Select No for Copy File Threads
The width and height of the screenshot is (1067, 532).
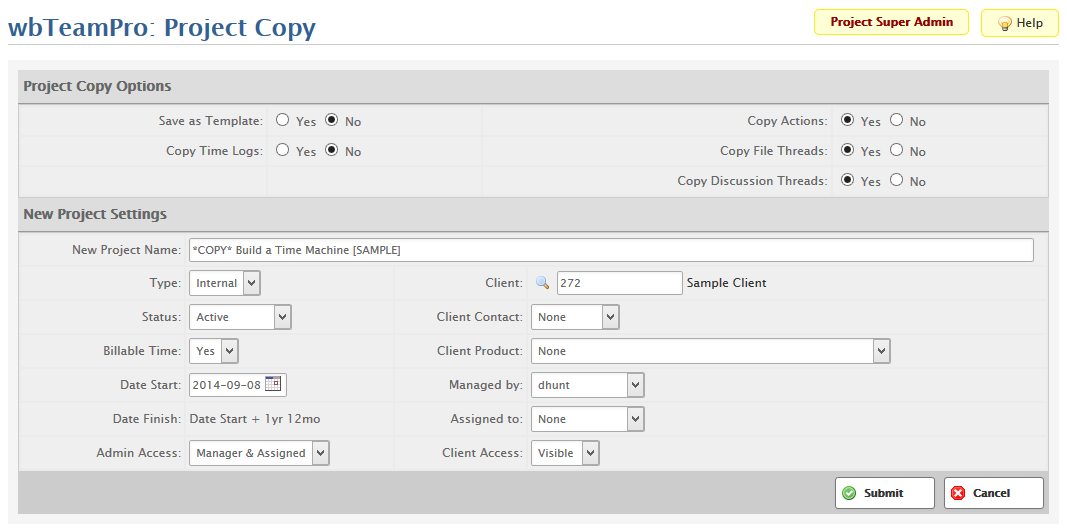896,150
